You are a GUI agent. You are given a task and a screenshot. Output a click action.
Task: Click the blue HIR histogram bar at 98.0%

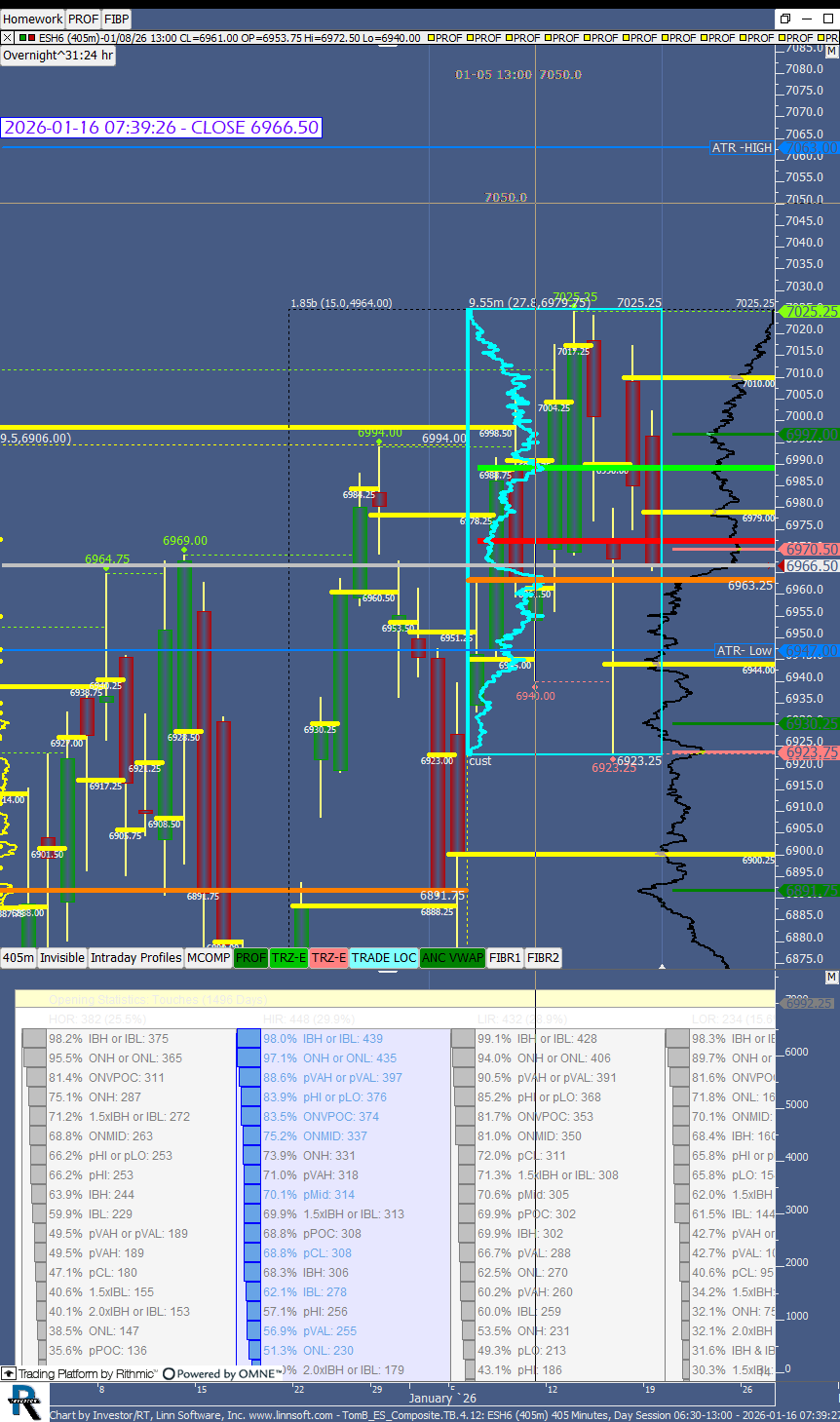point(248,1039)
